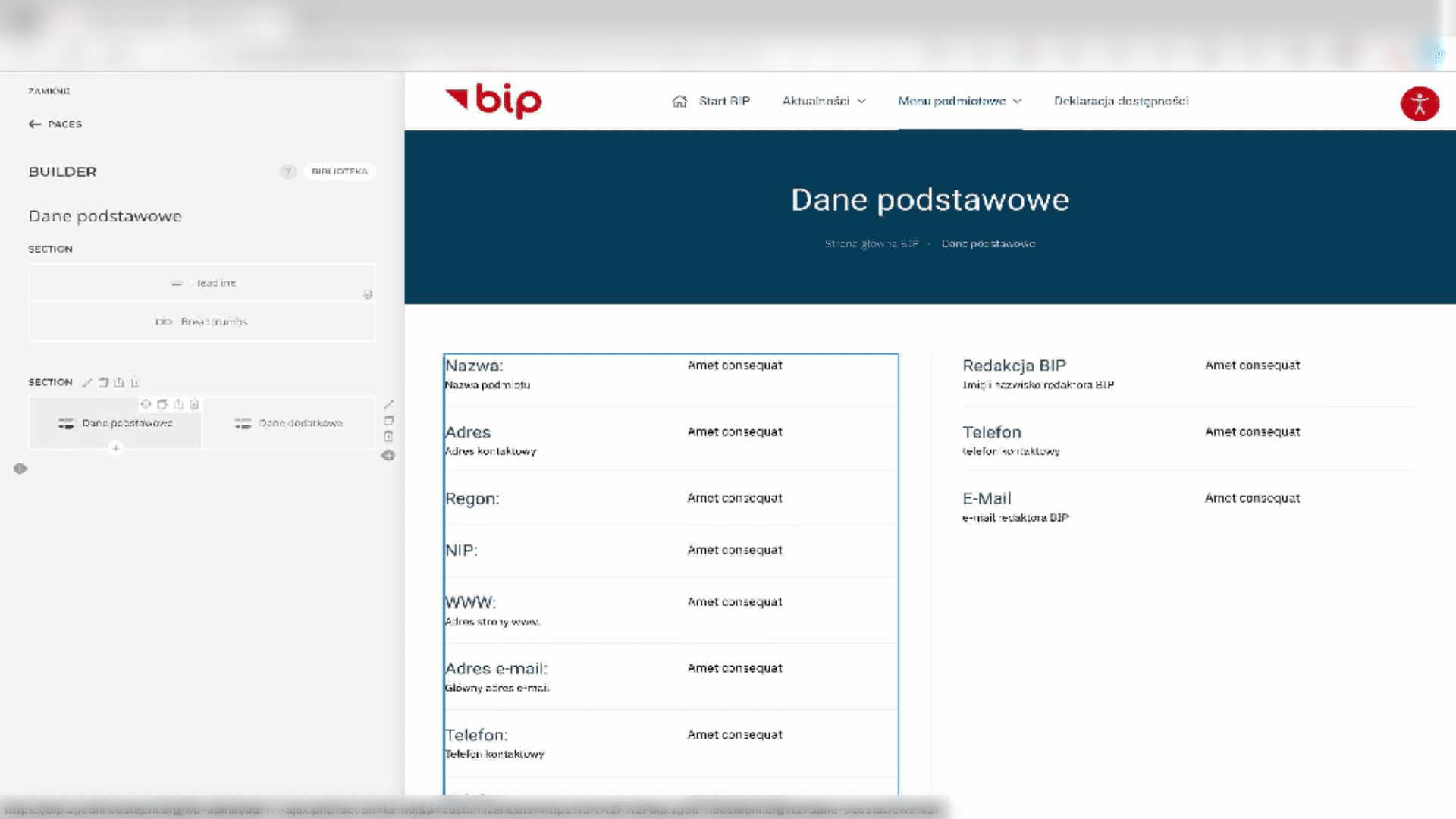
Task: Open the red accessibility button
Action: [1420, 104]
